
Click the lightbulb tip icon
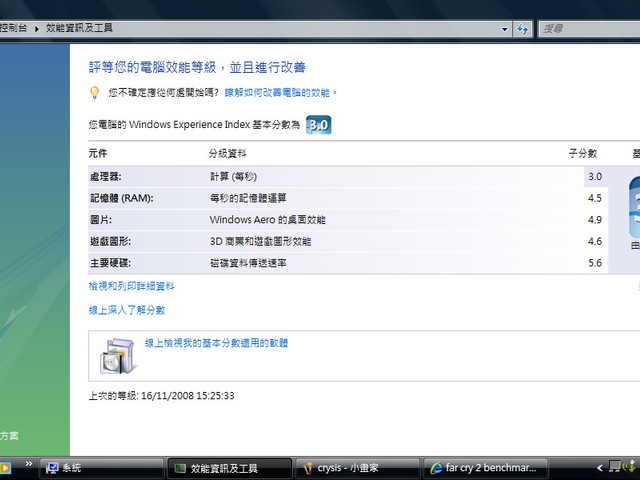(94, 93)
